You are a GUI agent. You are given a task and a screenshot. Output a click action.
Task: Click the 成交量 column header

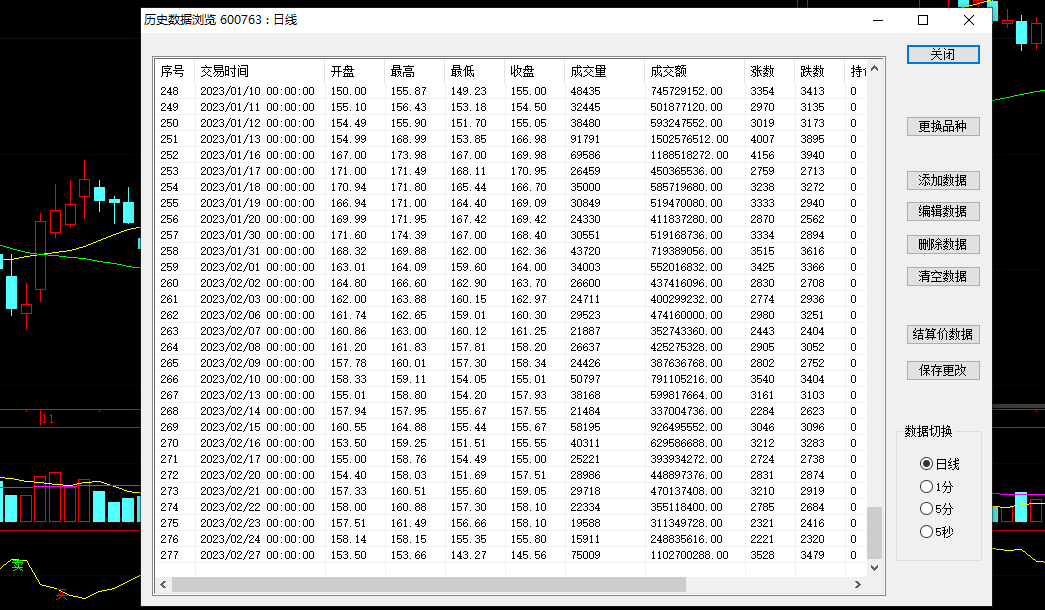point(604,71)
